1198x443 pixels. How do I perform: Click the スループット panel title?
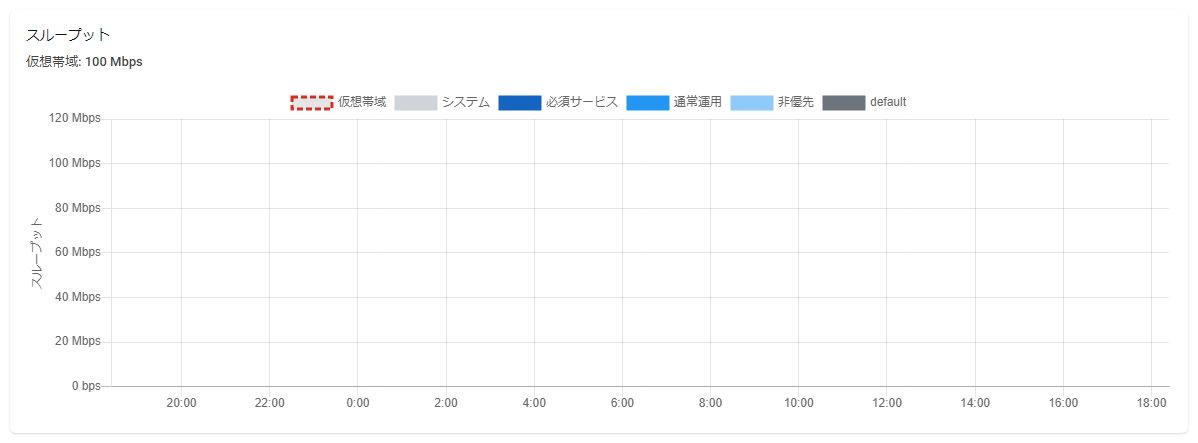point(69,35)
